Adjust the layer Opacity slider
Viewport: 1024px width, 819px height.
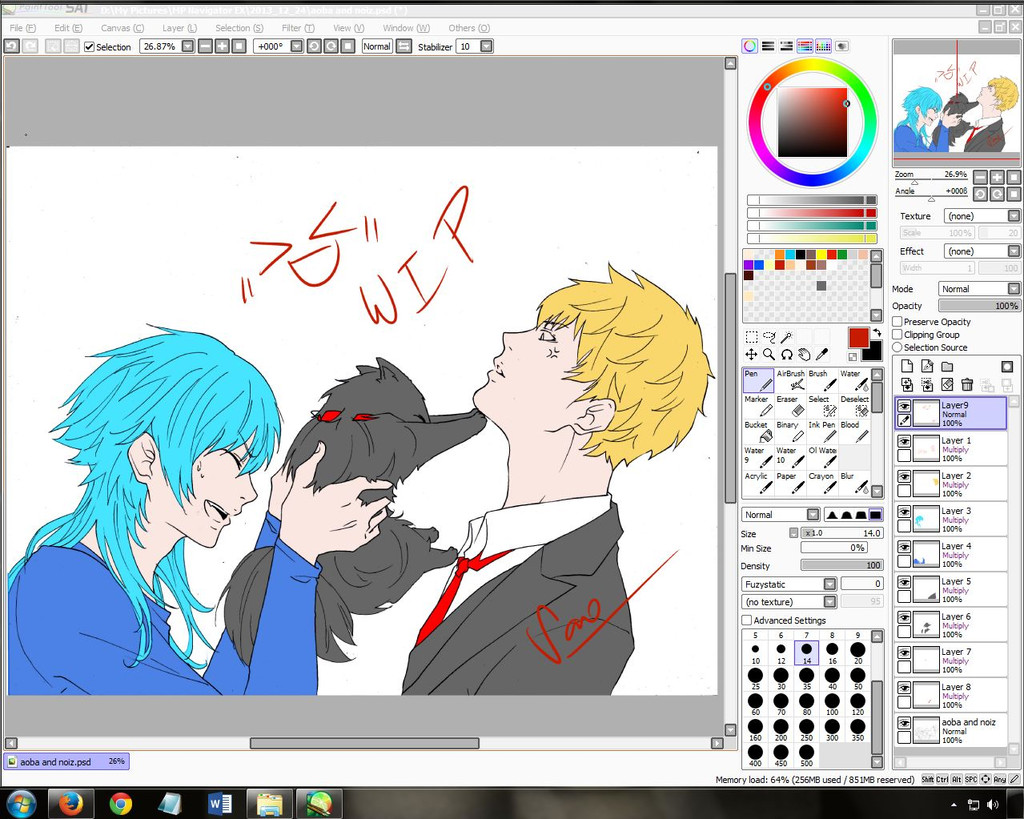979,306
